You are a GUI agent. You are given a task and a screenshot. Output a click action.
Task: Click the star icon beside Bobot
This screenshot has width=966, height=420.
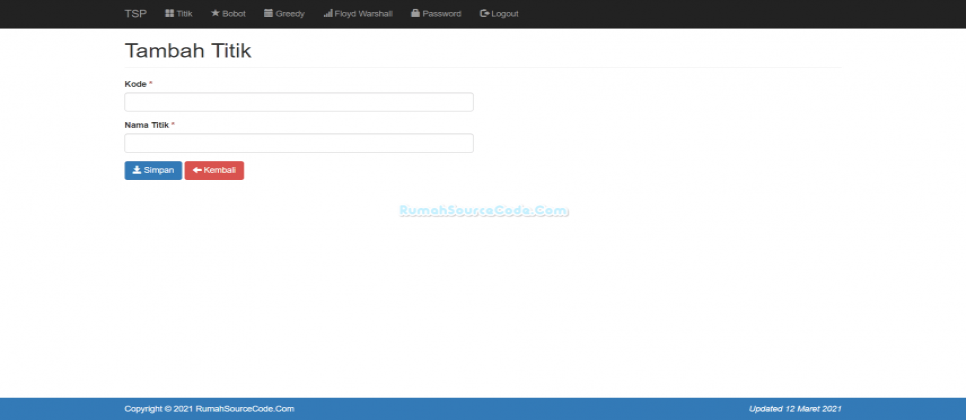tap(215, 14)
